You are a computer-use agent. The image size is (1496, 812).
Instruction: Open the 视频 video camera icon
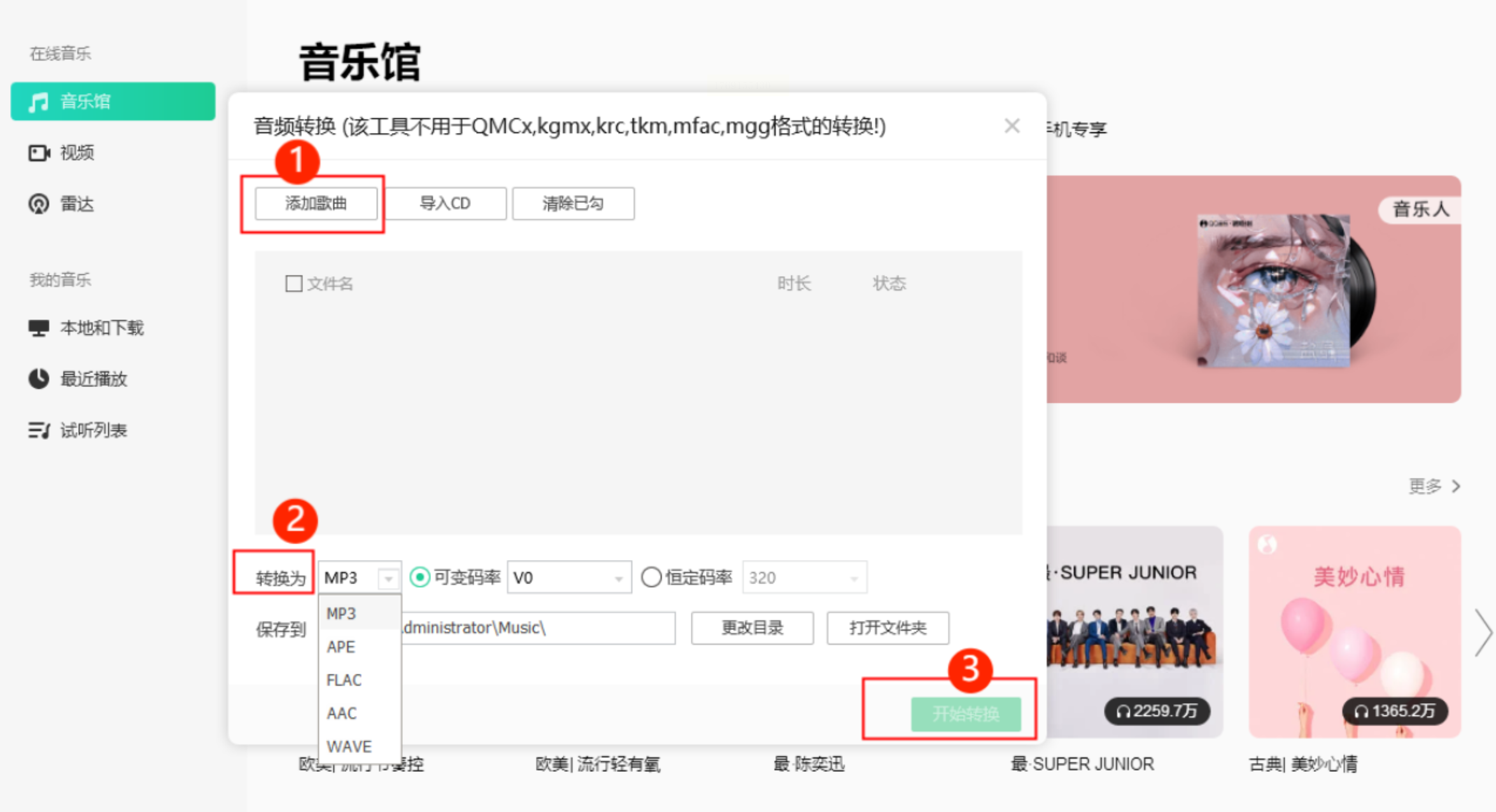coord(39,153)
